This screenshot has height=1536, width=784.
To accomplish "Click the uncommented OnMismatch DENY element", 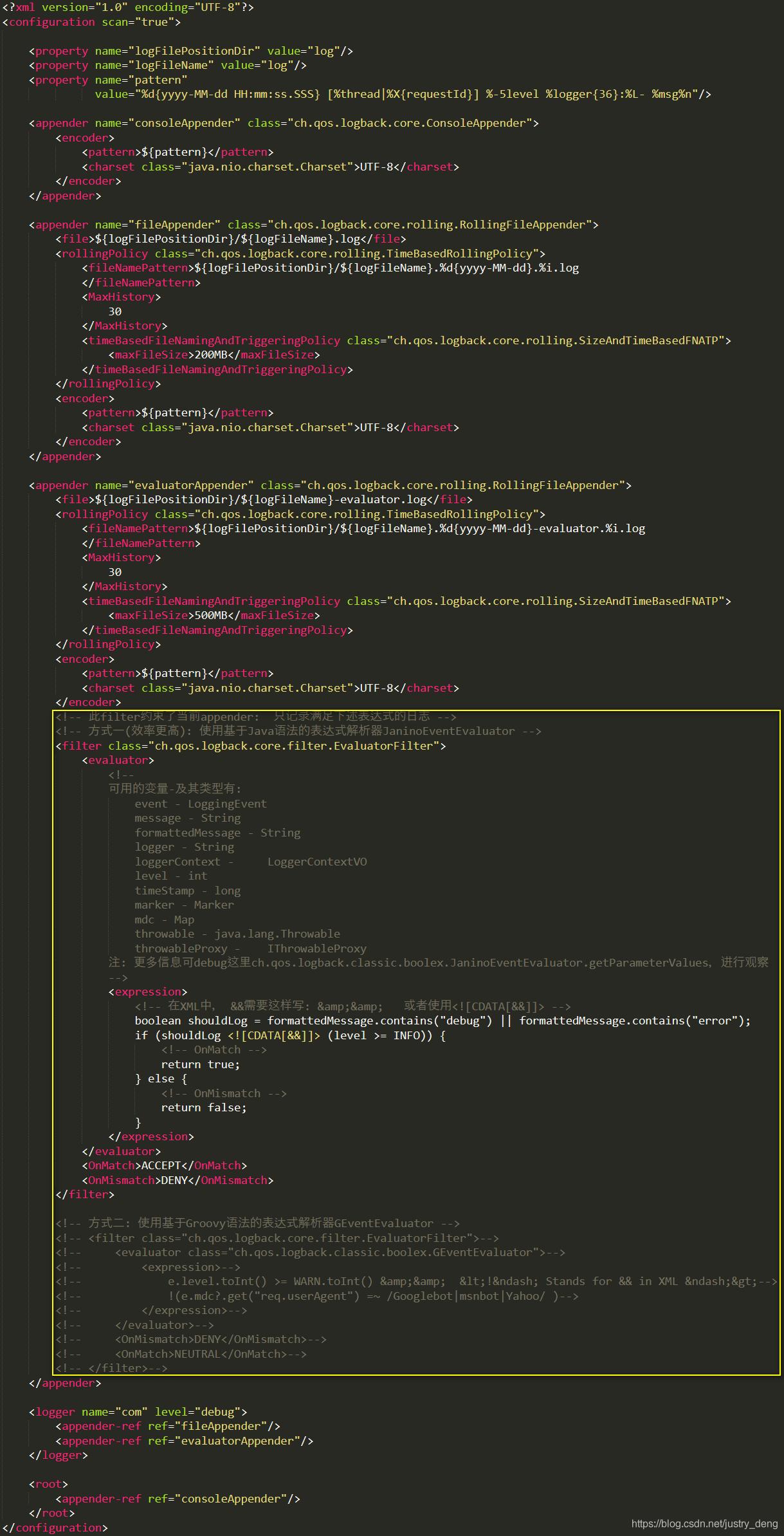I will pos(177,1180).
